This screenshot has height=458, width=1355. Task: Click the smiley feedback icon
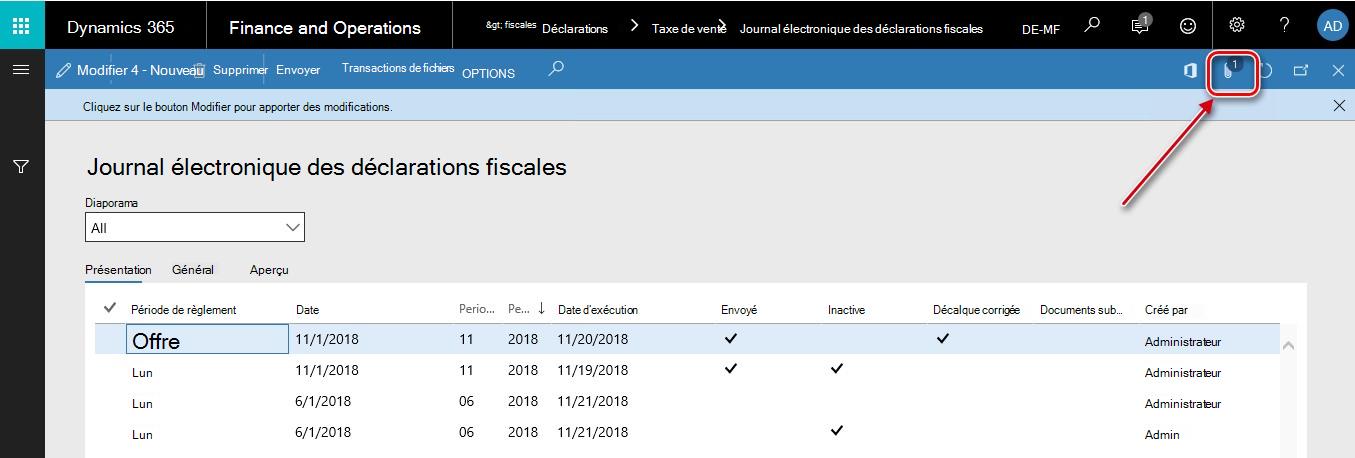point(1188,26)
